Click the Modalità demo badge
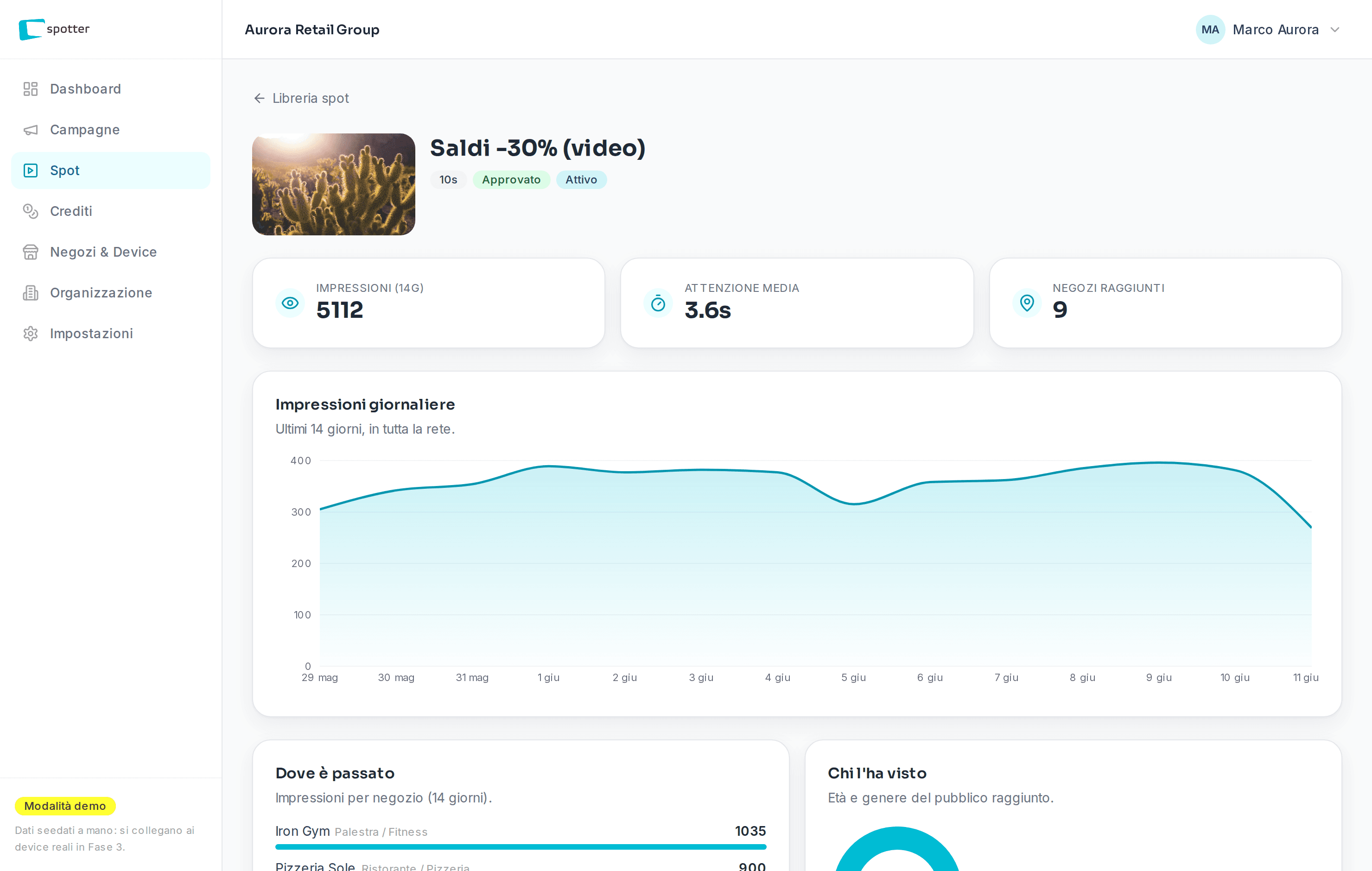The width and height of the screenshot is (1372, 871). (x=65, y=806)
